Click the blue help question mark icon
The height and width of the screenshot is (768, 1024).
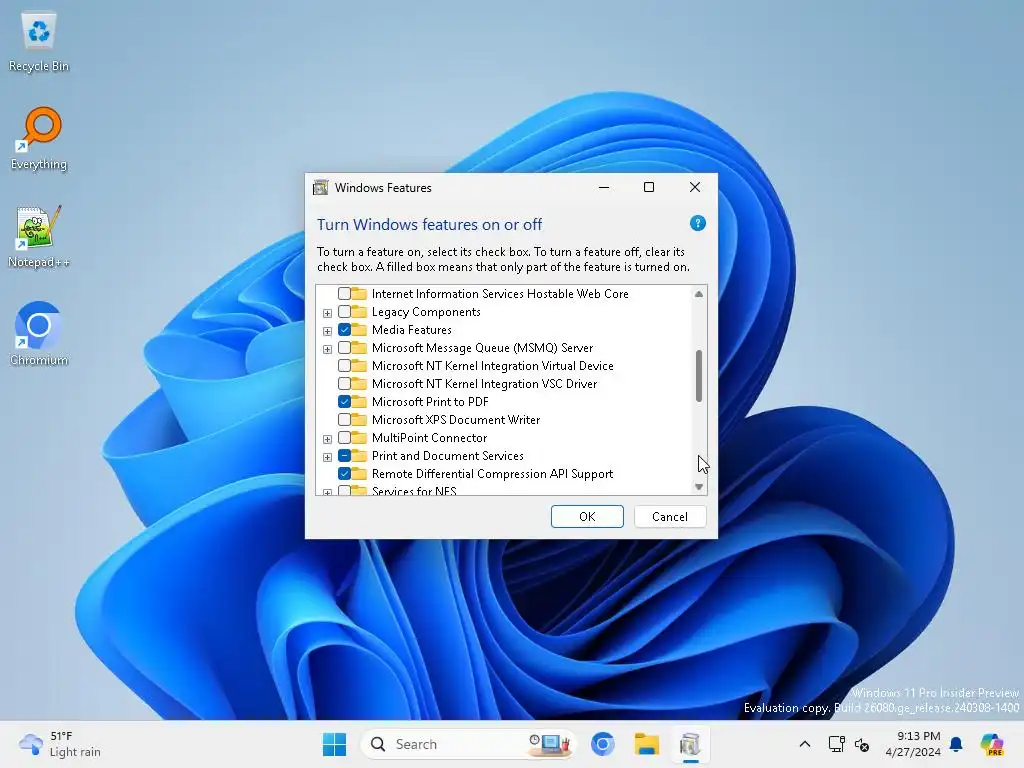(697, 223)
